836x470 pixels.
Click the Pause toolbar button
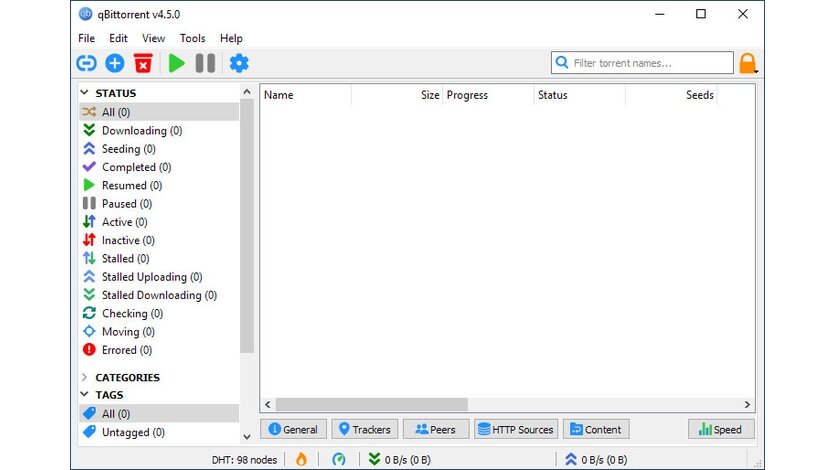(x=205, y=63)
